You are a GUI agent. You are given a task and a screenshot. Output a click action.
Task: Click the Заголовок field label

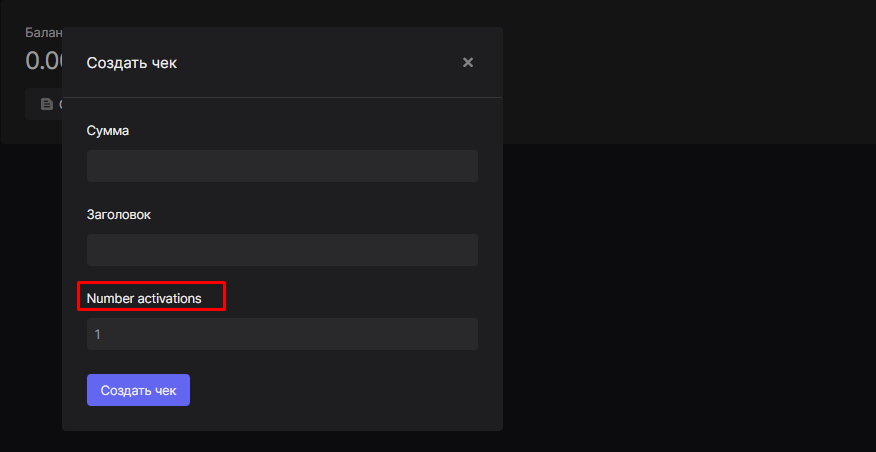pos(119,214)
